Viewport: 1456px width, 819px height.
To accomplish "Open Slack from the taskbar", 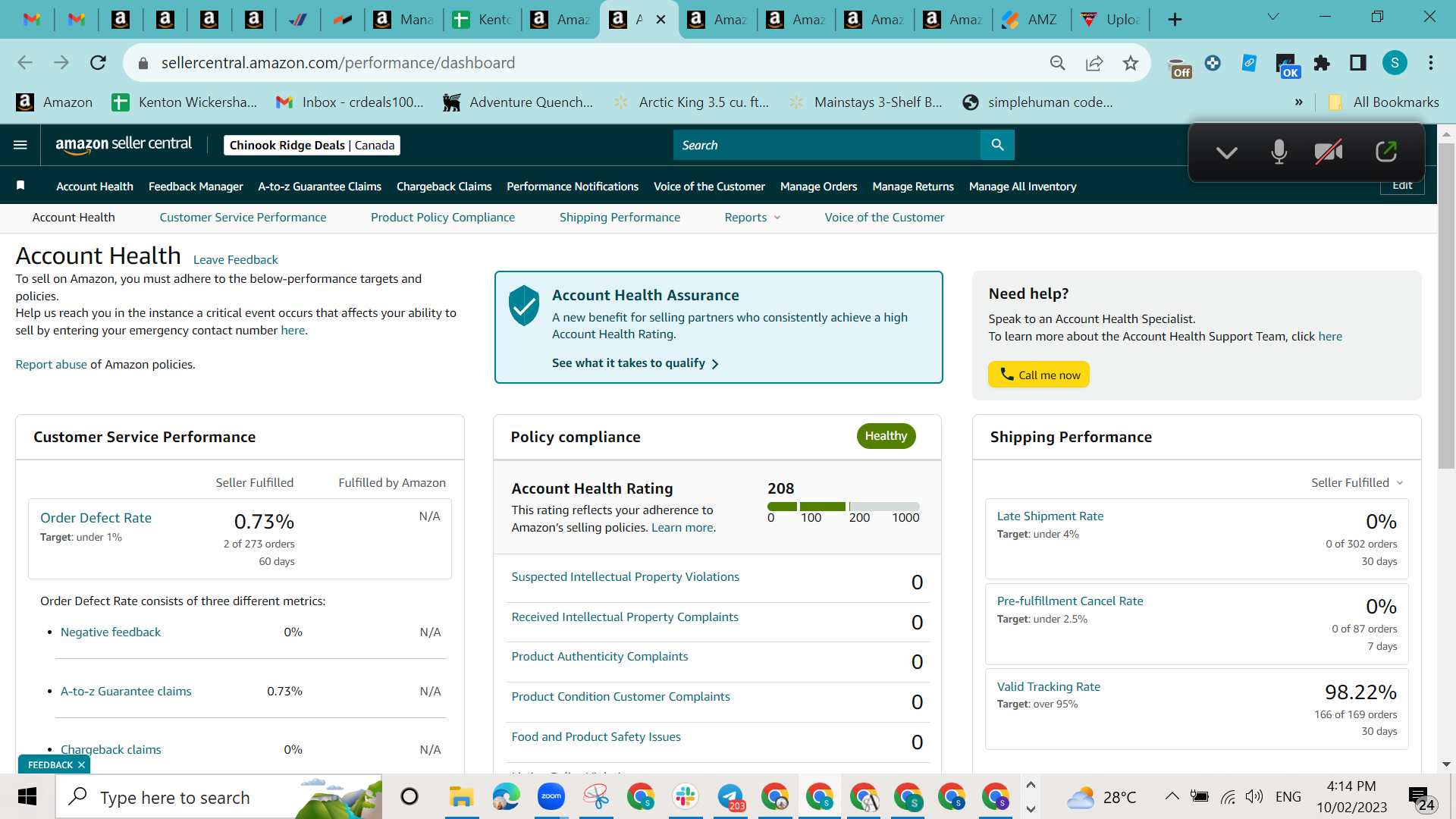I will click(685, 796).
